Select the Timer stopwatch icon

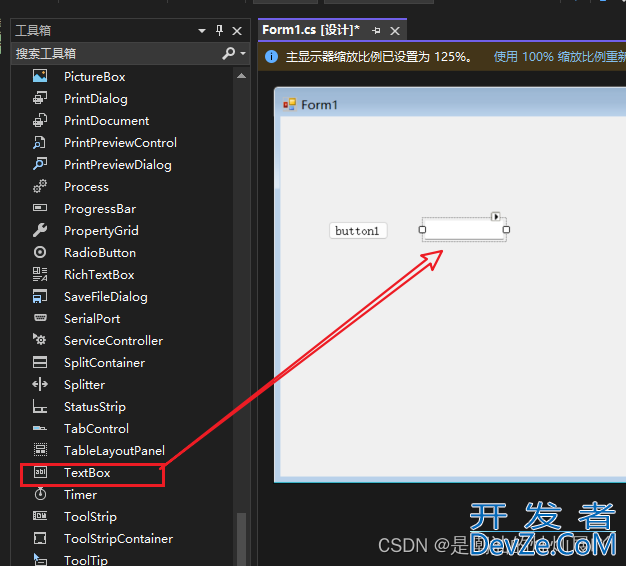(x=40, y=494)
